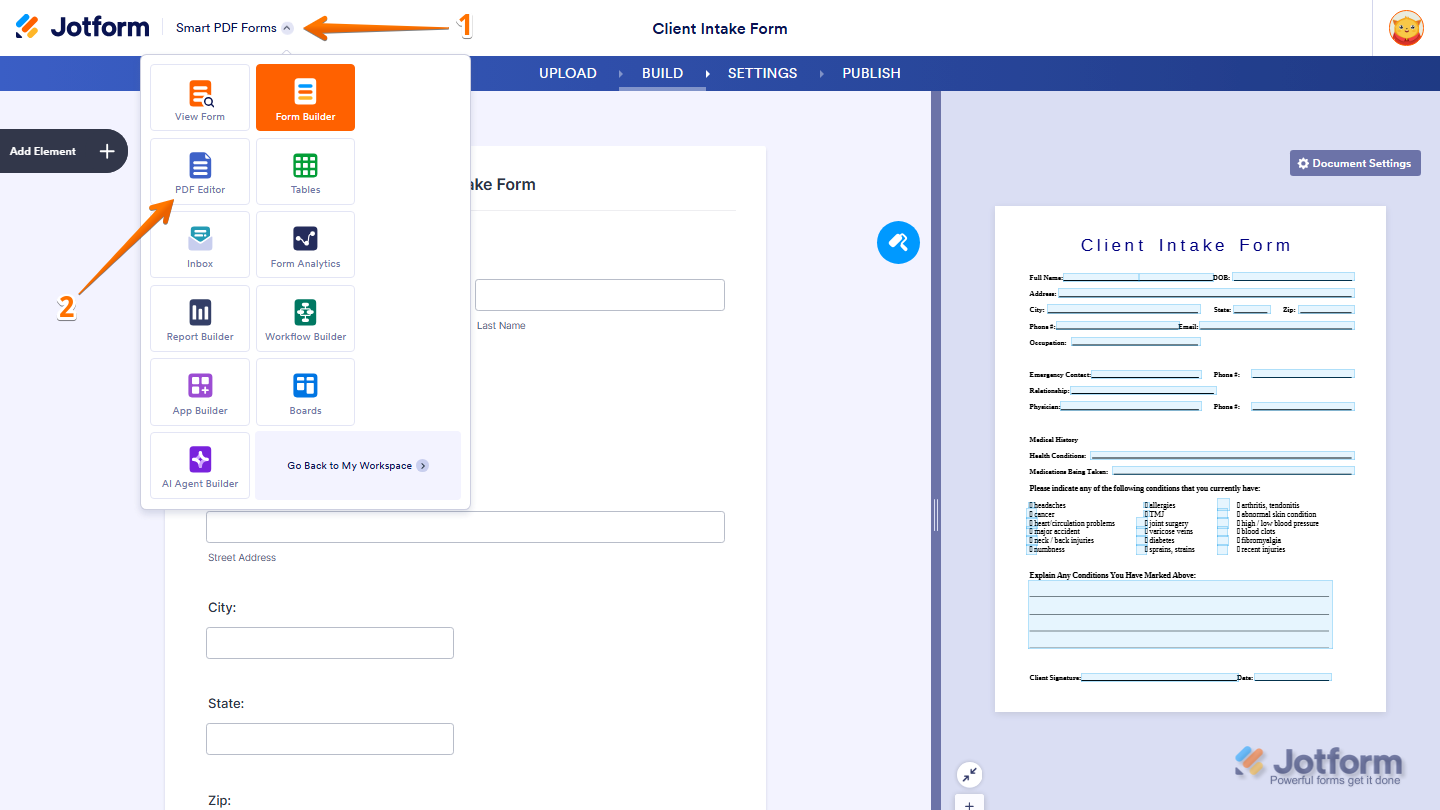Click Go Back to My Workspace

tap(358, 466)
